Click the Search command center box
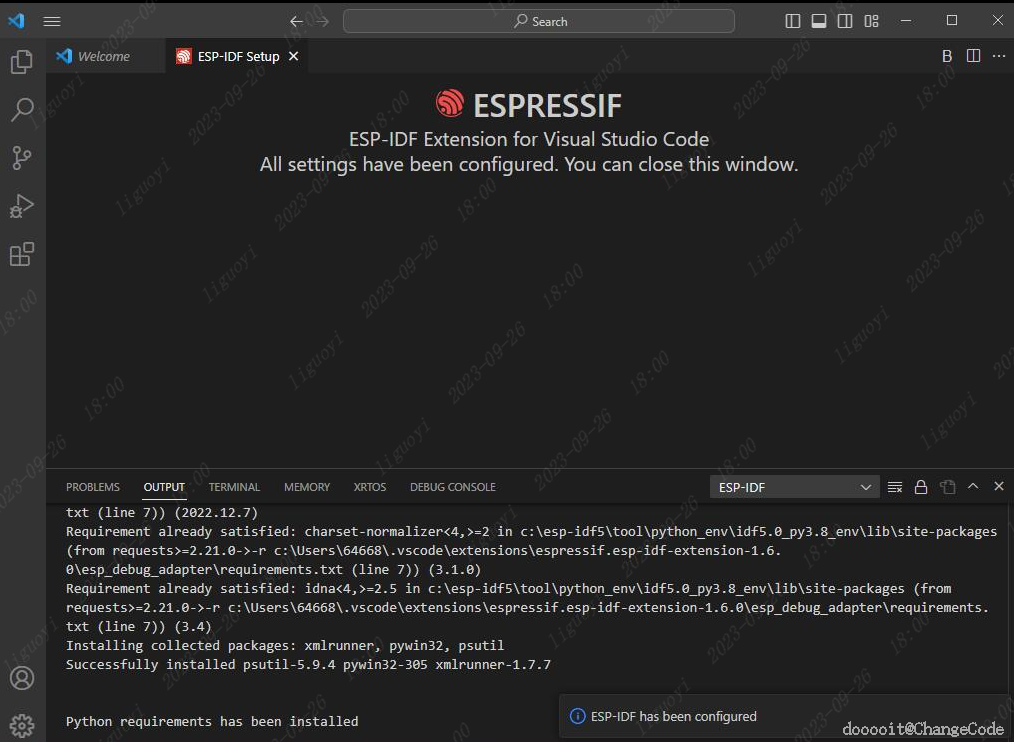This screenshot has width=1014, height=742. [539, 21]
